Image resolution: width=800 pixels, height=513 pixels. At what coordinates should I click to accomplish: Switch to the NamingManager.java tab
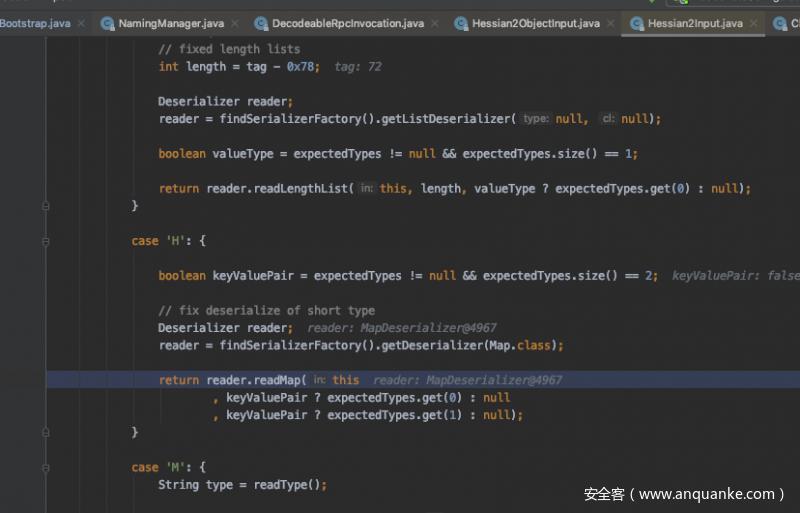click(171, 23)
